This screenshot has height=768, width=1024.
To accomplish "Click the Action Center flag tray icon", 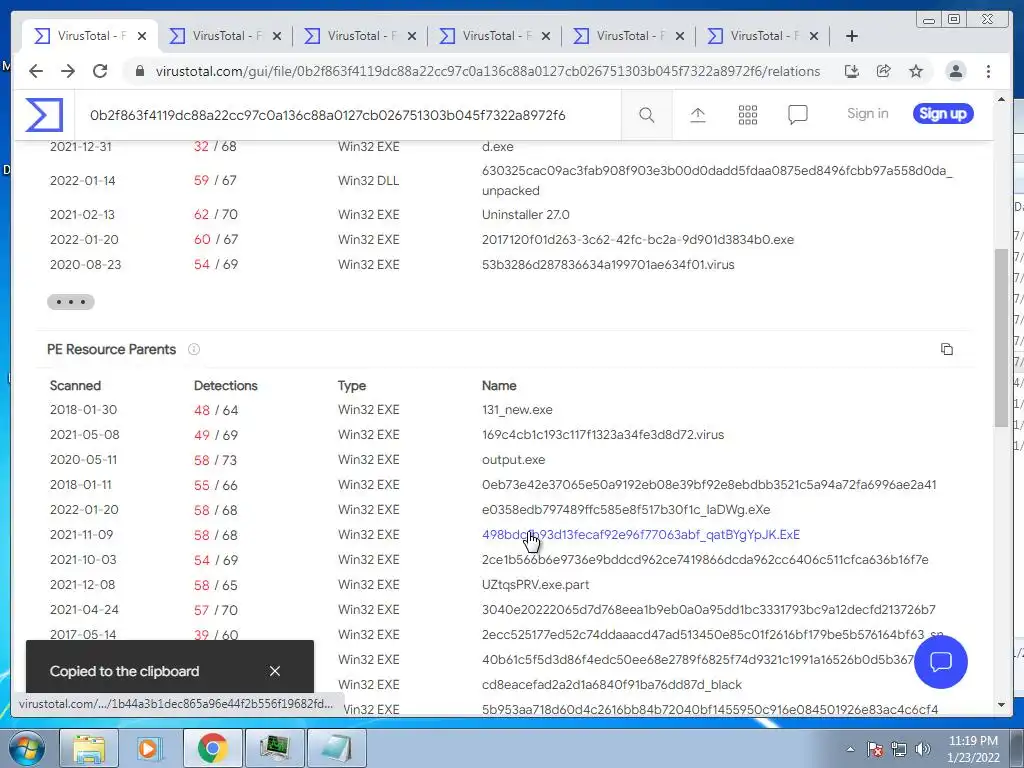I will click(875, 749).
